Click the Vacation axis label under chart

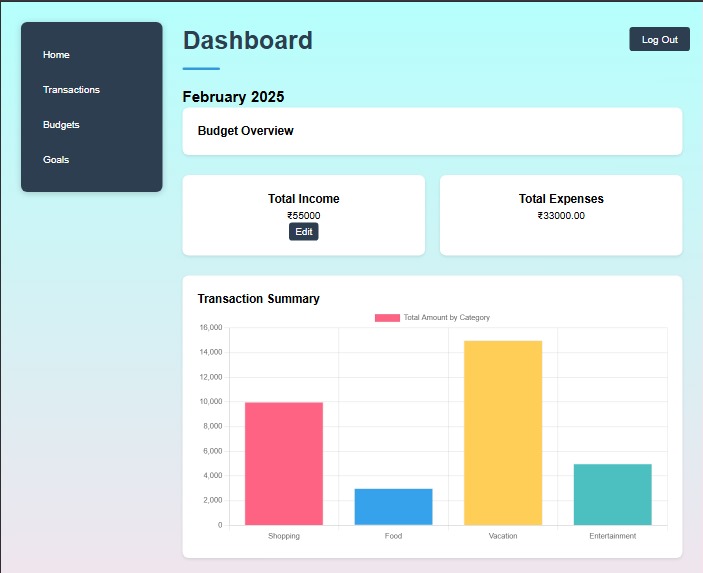[x=503, y=536]
